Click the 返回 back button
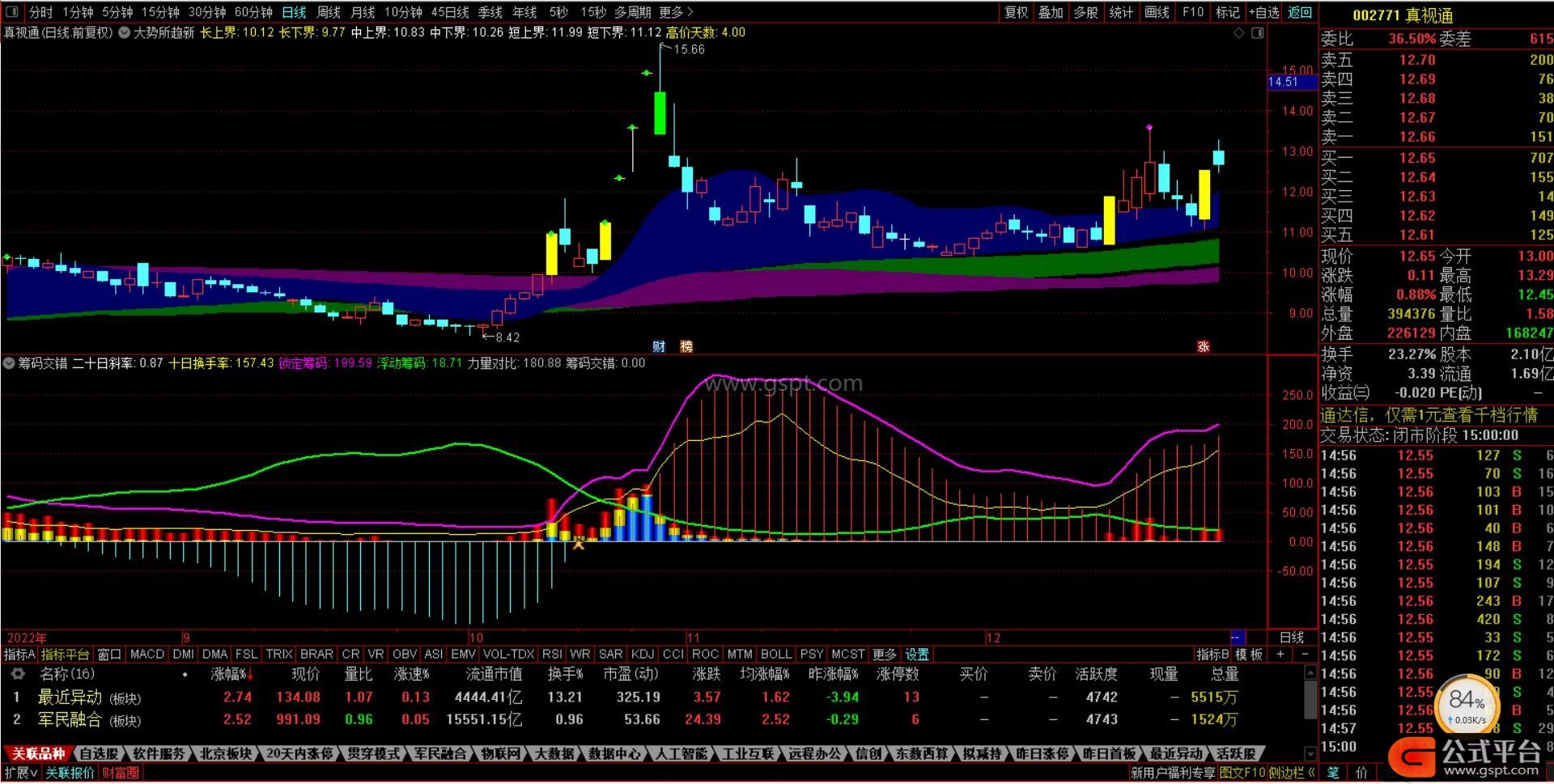 pos(1300,12)
